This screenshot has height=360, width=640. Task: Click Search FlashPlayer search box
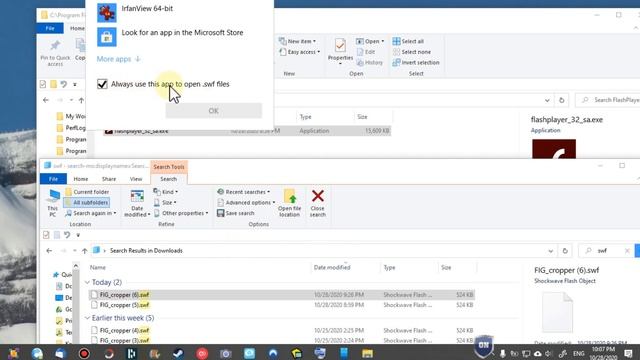(608, 100)
